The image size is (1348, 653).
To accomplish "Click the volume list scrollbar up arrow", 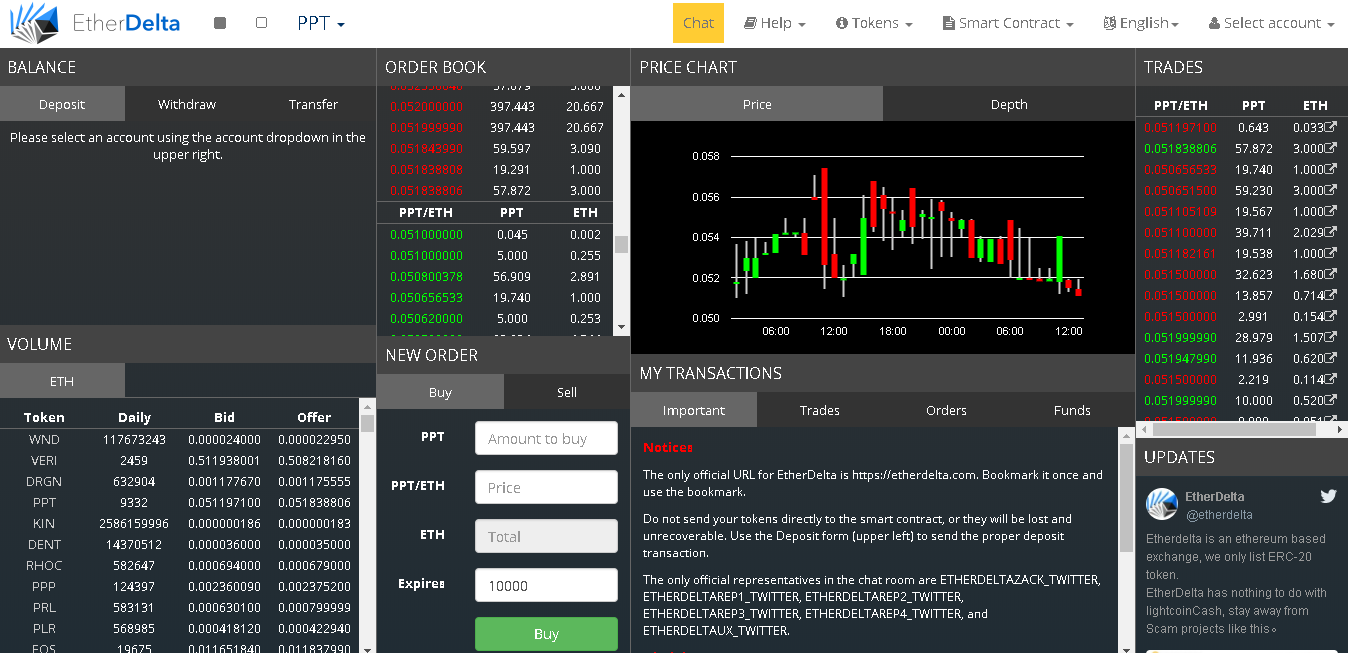I will pos(367,406).
